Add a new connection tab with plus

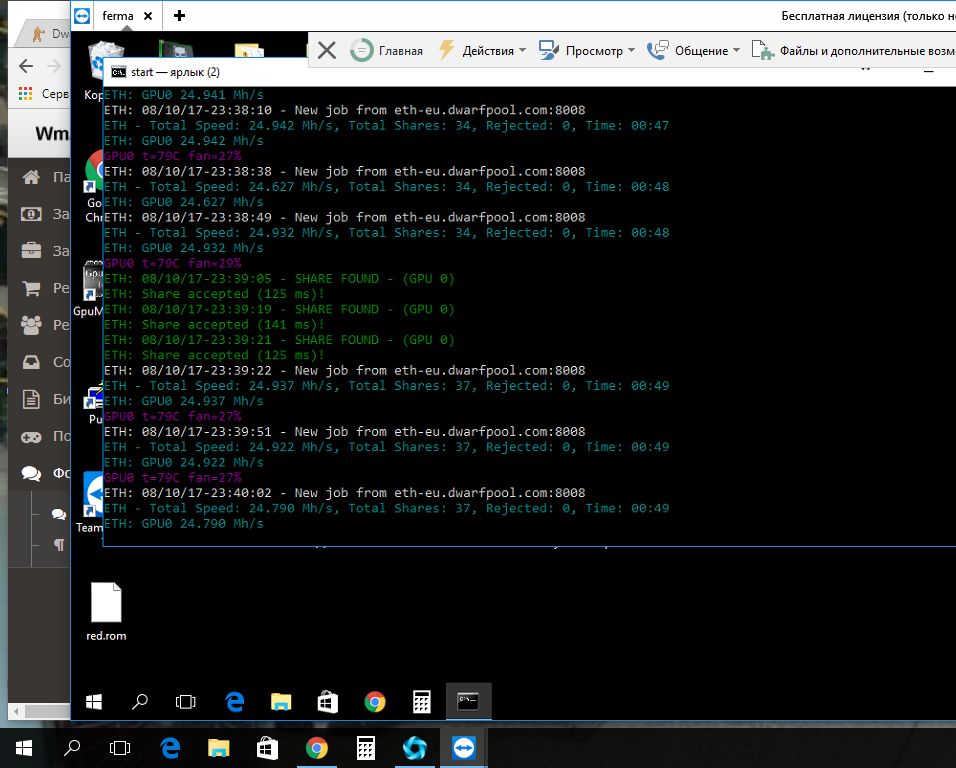pyautogui.click(x=179, y=16)
